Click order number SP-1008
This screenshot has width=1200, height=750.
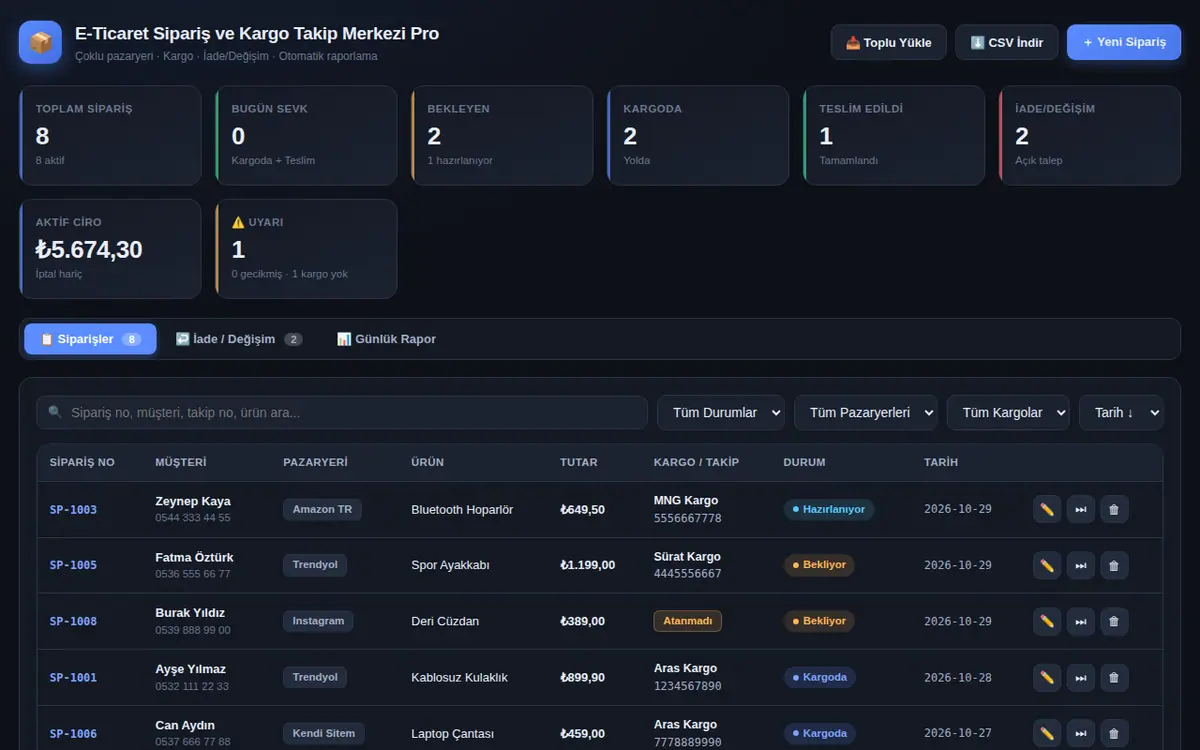tap(73, 621)
